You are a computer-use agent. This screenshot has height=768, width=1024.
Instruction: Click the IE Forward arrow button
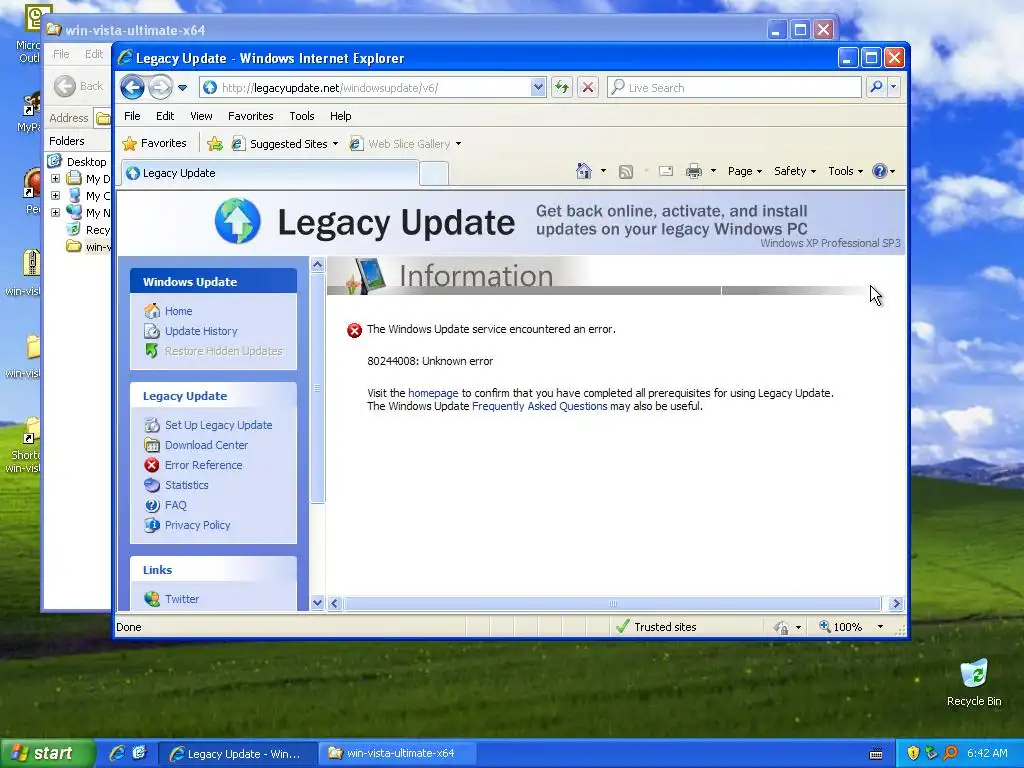point(160,88)
